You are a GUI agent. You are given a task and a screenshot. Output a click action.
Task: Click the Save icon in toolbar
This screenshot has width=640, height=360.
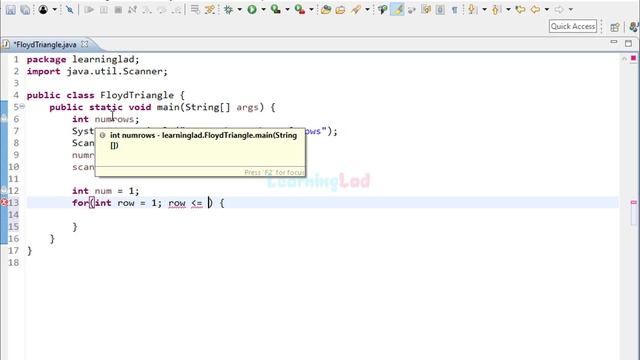coord(11,9)
